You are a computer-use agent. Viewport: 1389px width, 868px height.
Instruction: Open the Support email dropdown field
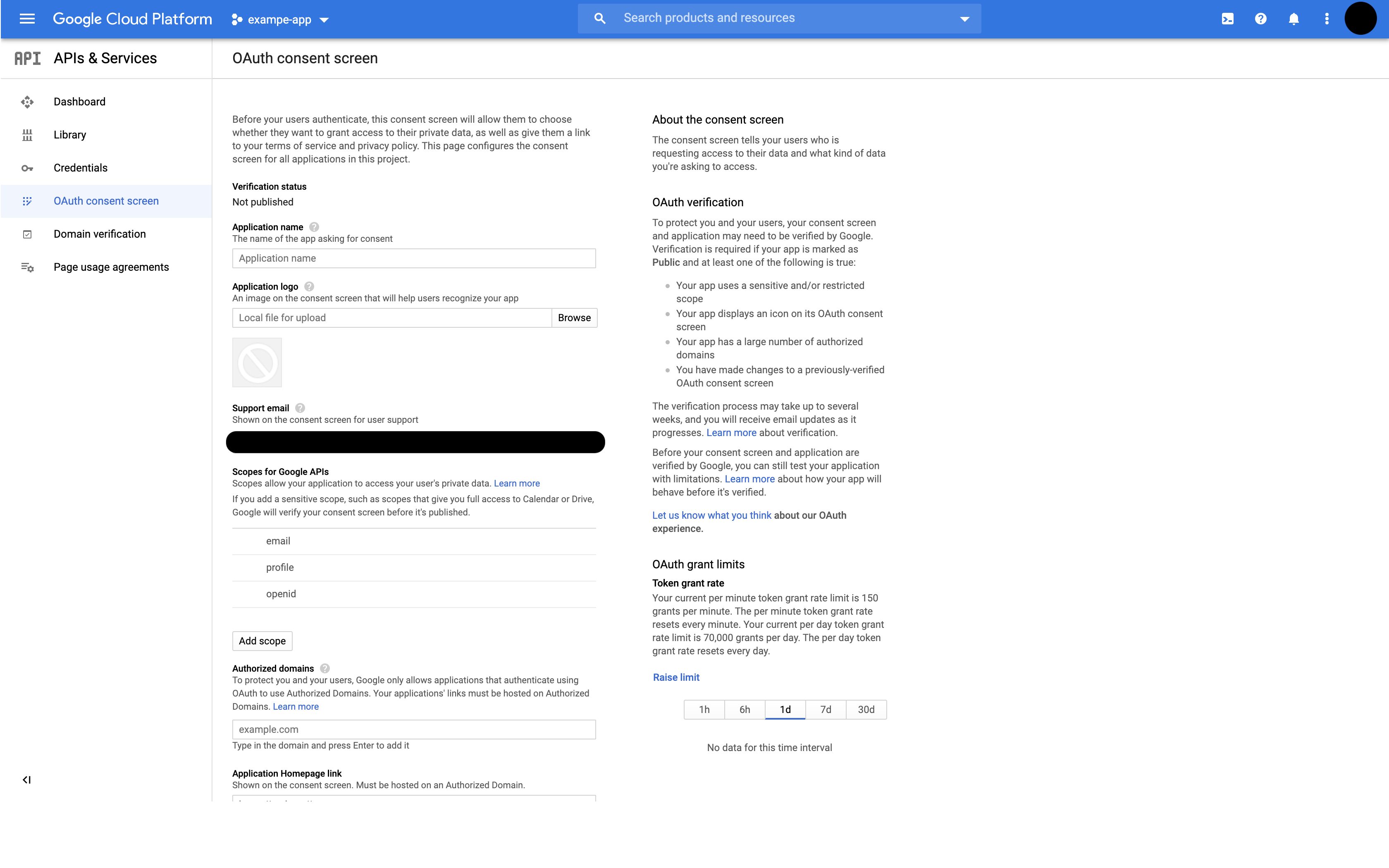415,442
